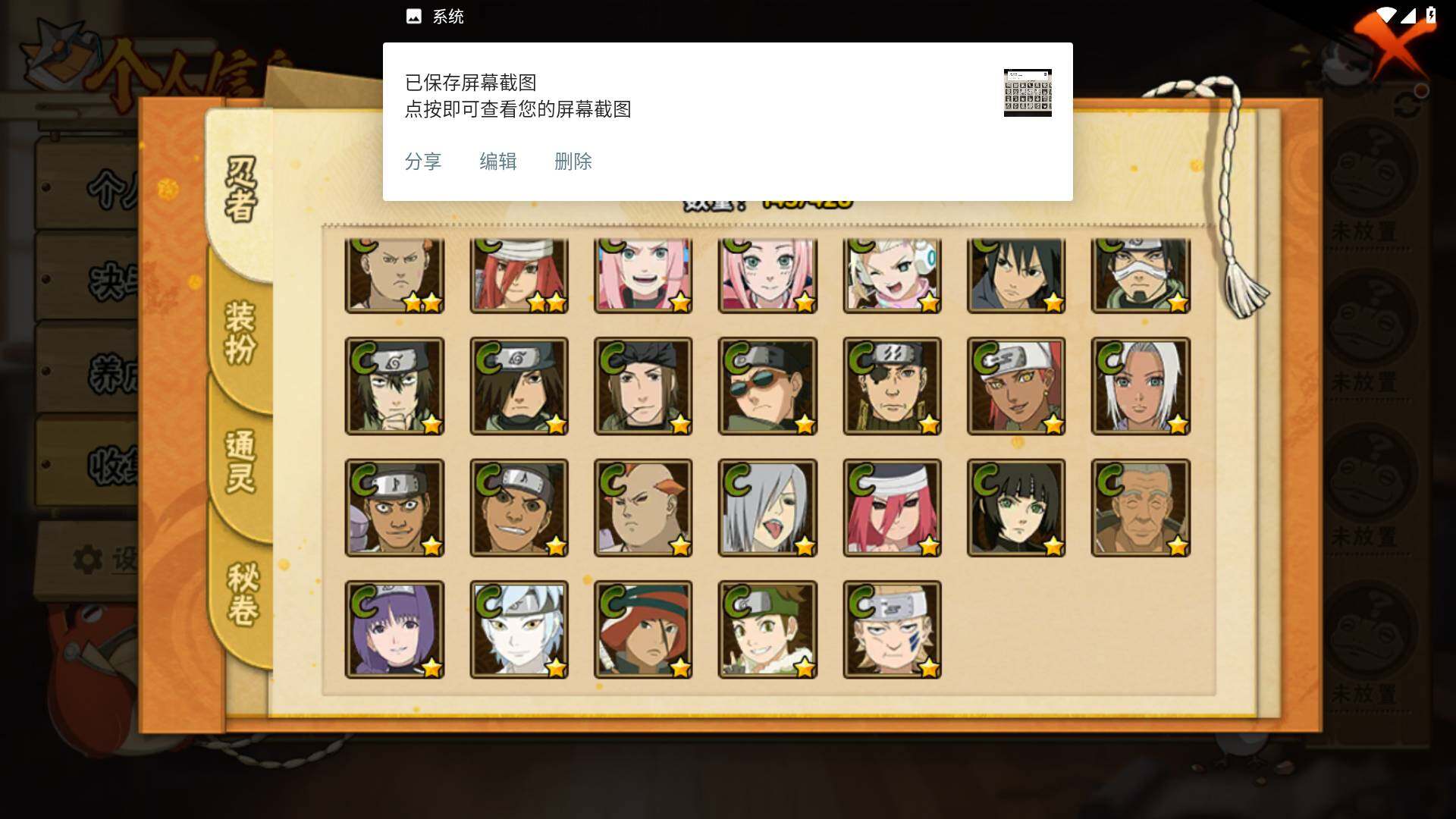The height and width of the screenshot is (819, 1456).
Task: Switch to the 忍者 tab
Action: (x=240, y=190)
